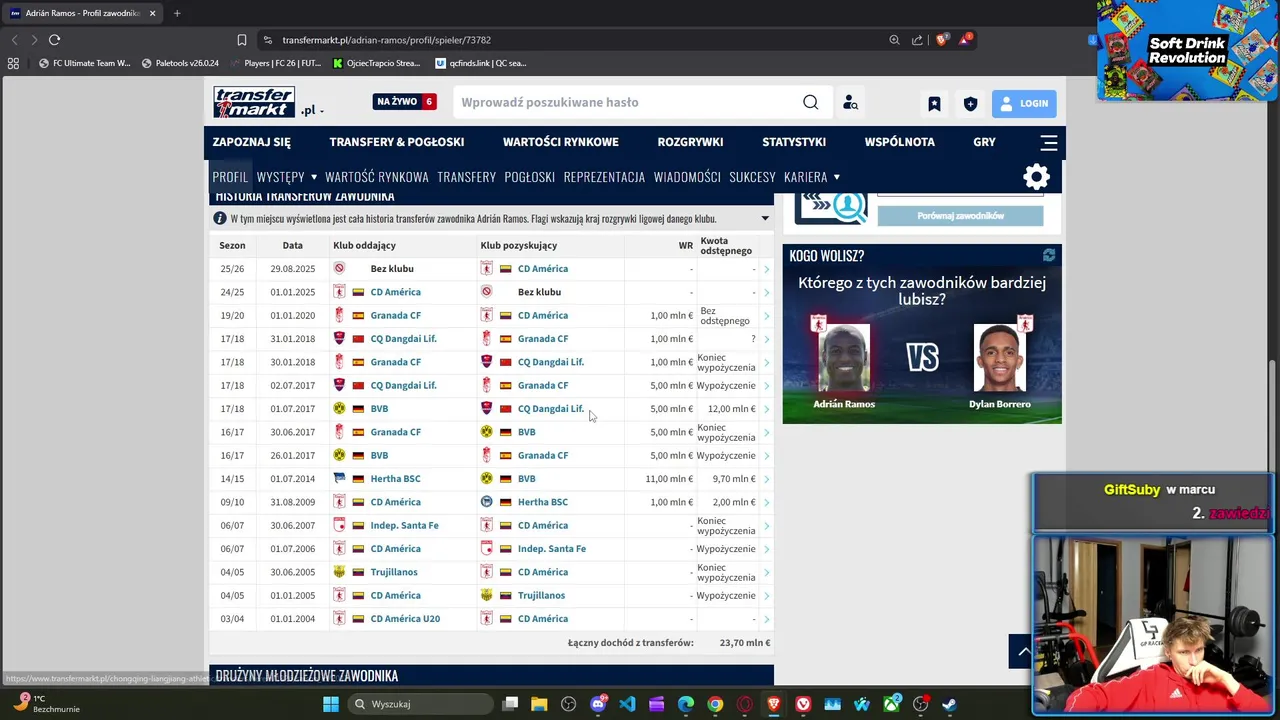This screenshot has height=720, width=1280.
Task: Collapse the transfer history info note
Action: [x=765, y=218]
